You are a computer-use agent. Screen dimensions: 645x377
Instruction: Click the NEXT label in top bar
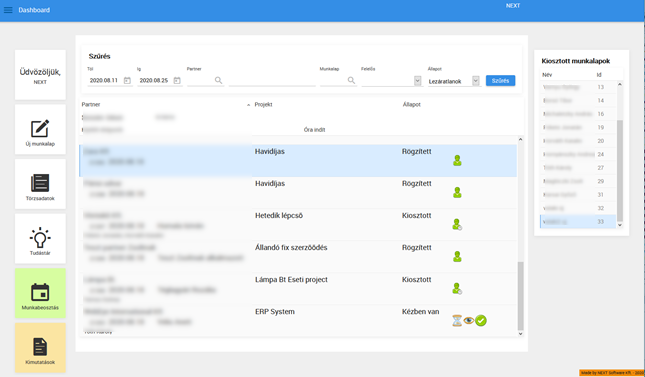coord(513,6)
